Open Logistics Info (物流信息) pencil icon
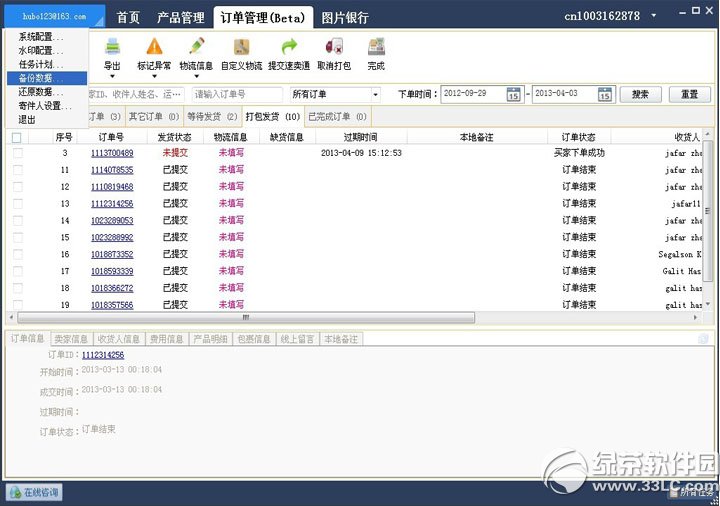Viewport: 720px width, 506px height. click(x=197, y=46)
